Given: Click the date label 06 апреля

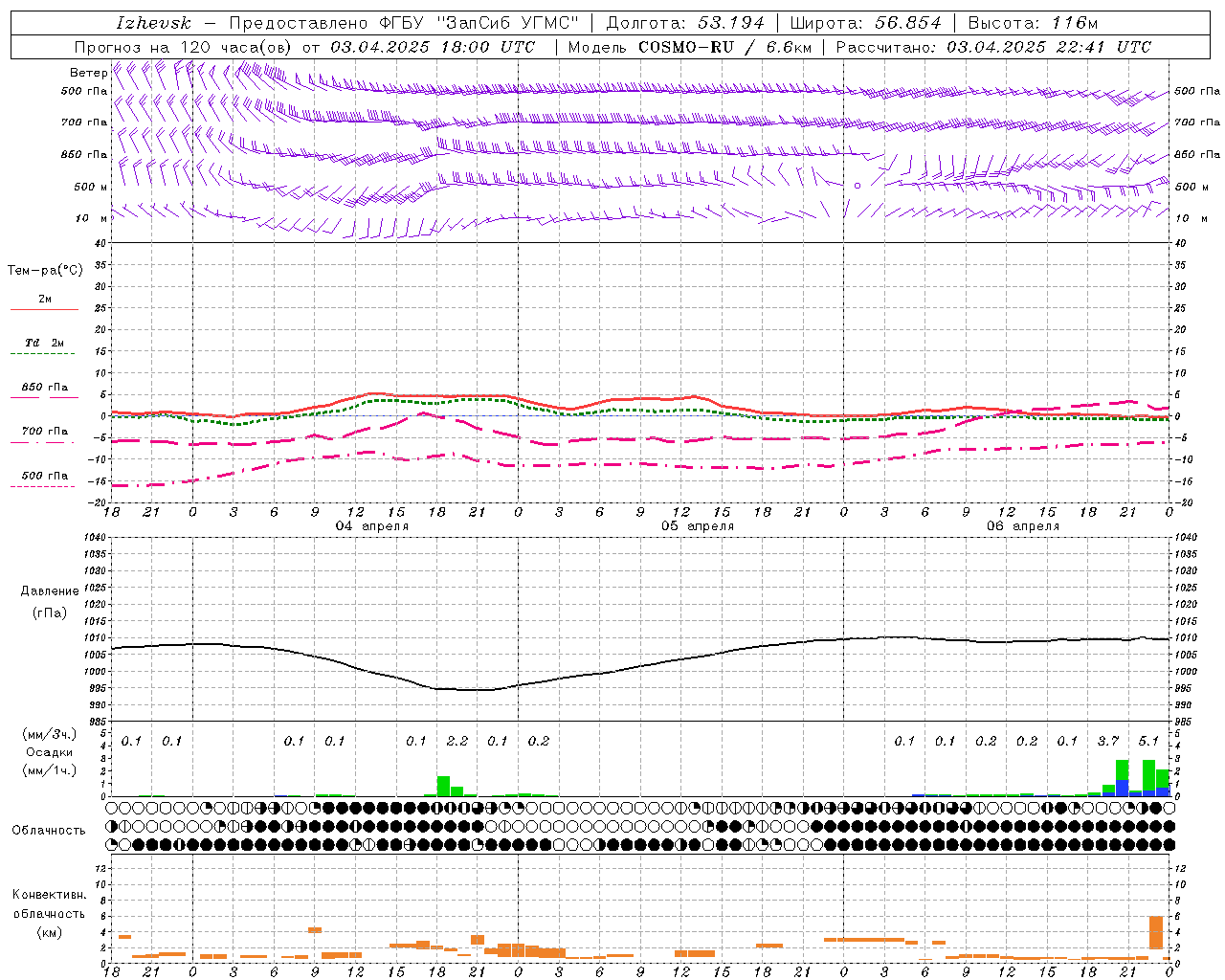Looking at the screenshot, I should pyautogui.click(x=1023, y=526).
